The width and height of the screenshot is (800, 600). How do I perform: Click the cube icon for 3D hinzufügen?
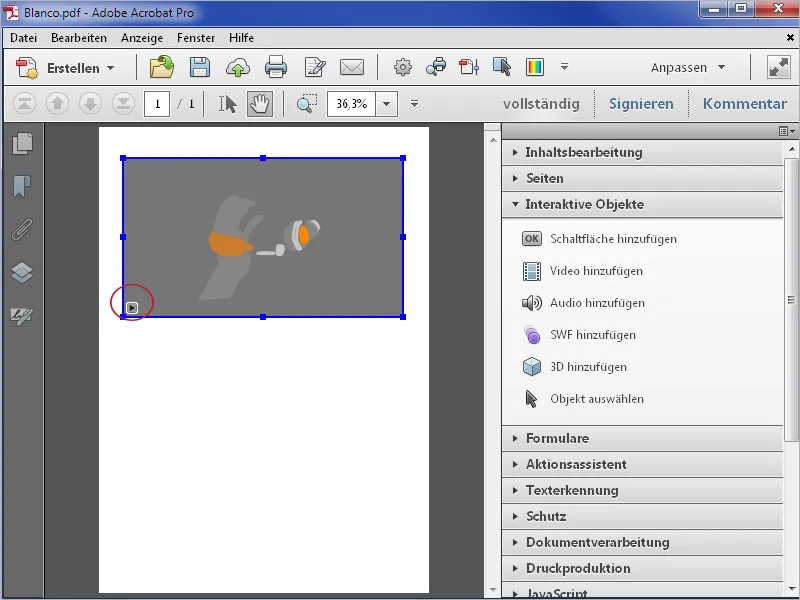coord(532,367)
